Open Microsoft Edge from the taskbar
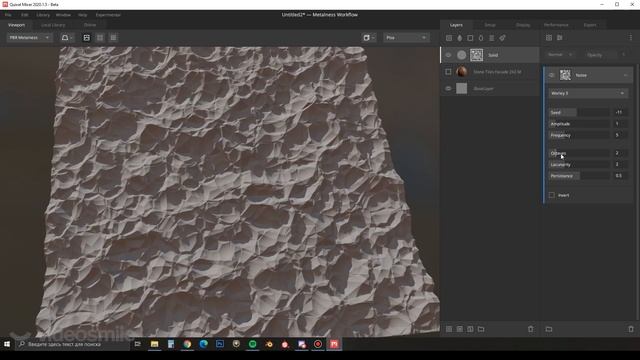Screen dimensions: 640x360 pyautogui.click(x=203, y=344)
